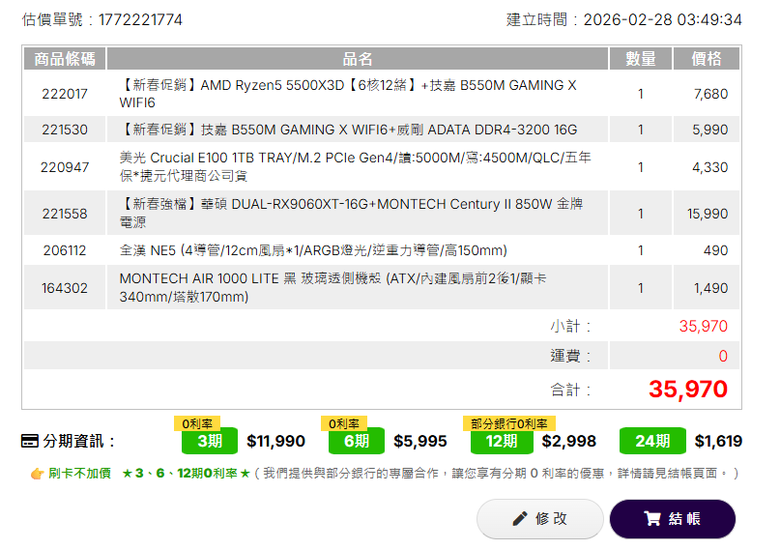Viewport: 780px width, 550px height.
Task: Click the 建立時間 timestamp
Action: click(624, 20)
